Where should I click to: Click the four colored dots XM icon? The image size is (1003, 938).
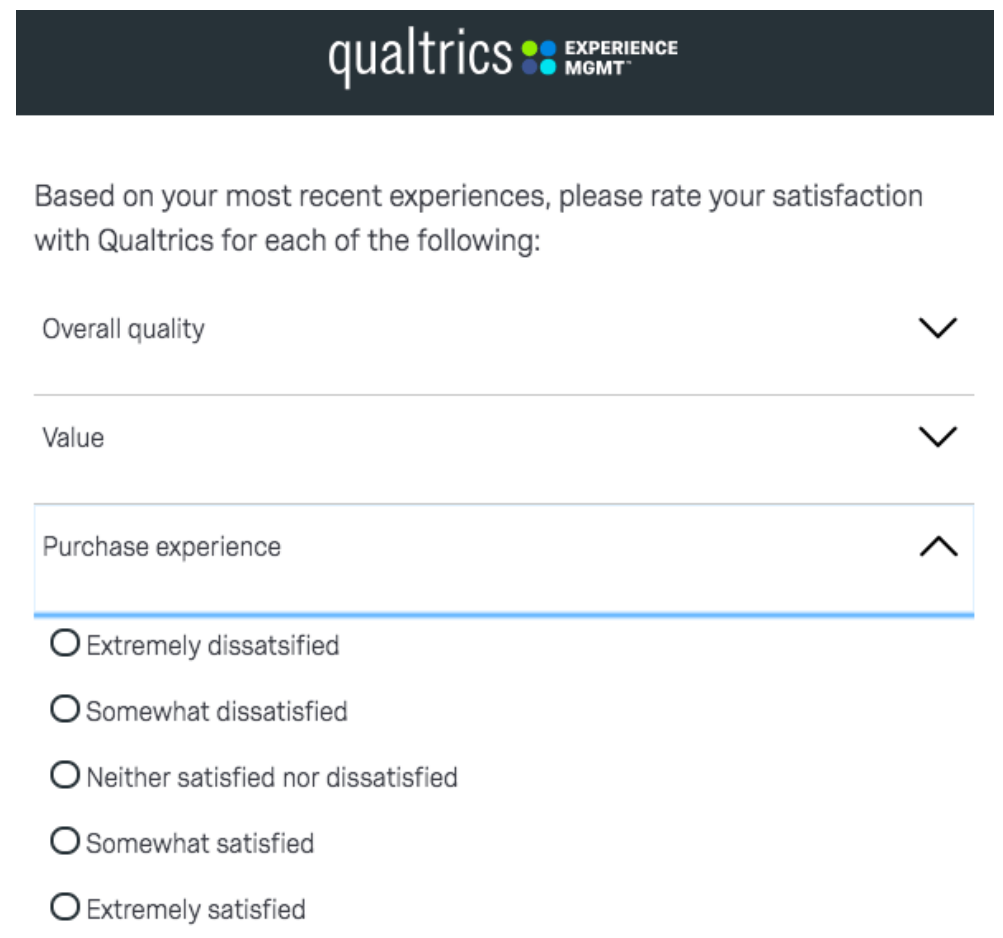[538, 58]
